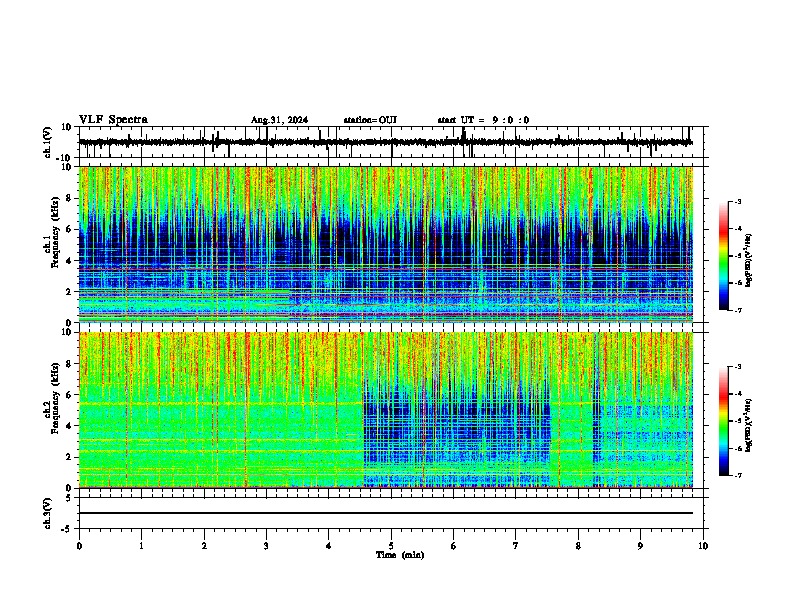The height and width of the screenshot is (612, 792).
Task: Select the date text "Aug.31, 2024"
Action: click(x=279, y=120)
